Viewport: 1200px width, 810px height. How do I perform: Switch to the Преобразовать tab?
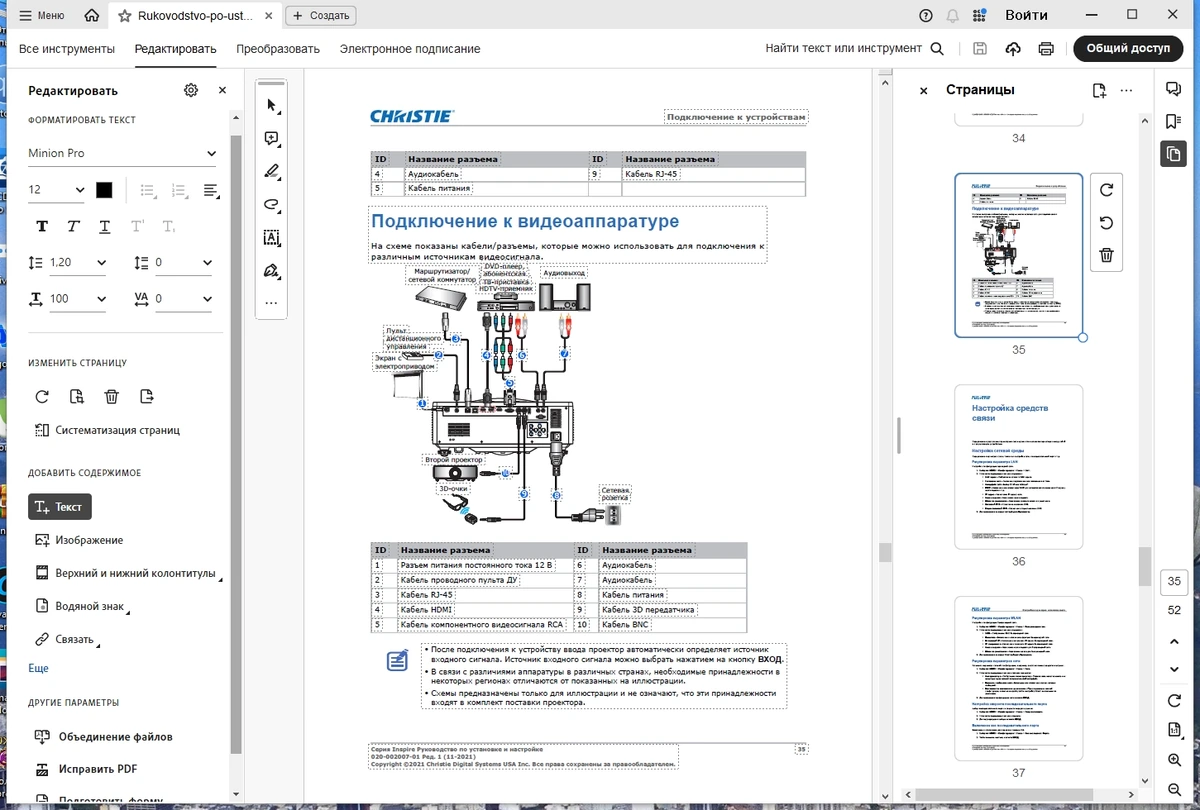click(x=278, y=48)
